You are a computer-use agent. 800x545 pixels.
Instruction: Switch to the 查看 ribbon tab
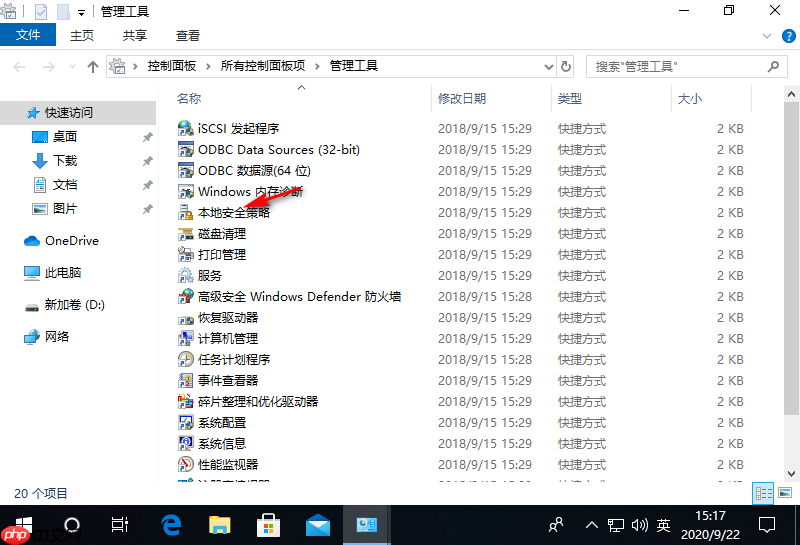(x=188, y=35)
